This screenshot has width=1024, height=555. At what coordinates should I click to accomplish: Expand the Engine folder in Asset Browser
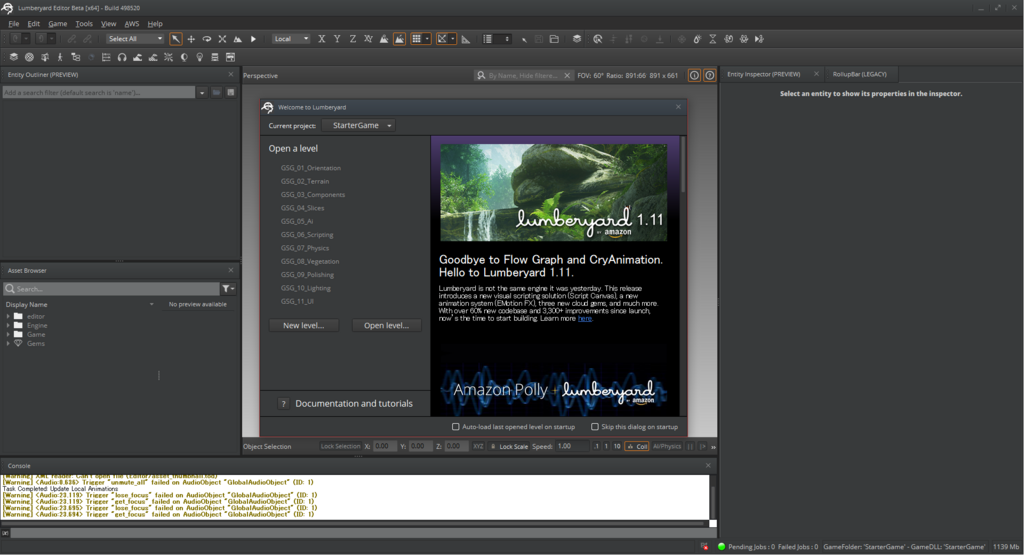point(9,325)
